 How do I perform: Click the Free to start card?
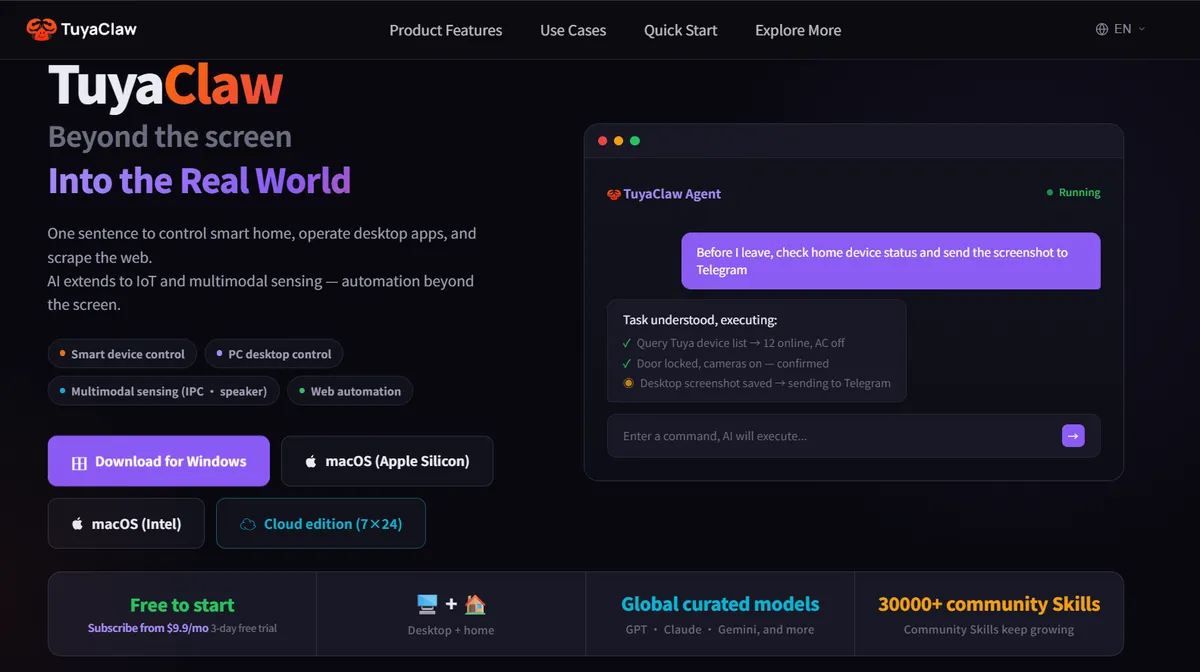[x=182, y=614]
